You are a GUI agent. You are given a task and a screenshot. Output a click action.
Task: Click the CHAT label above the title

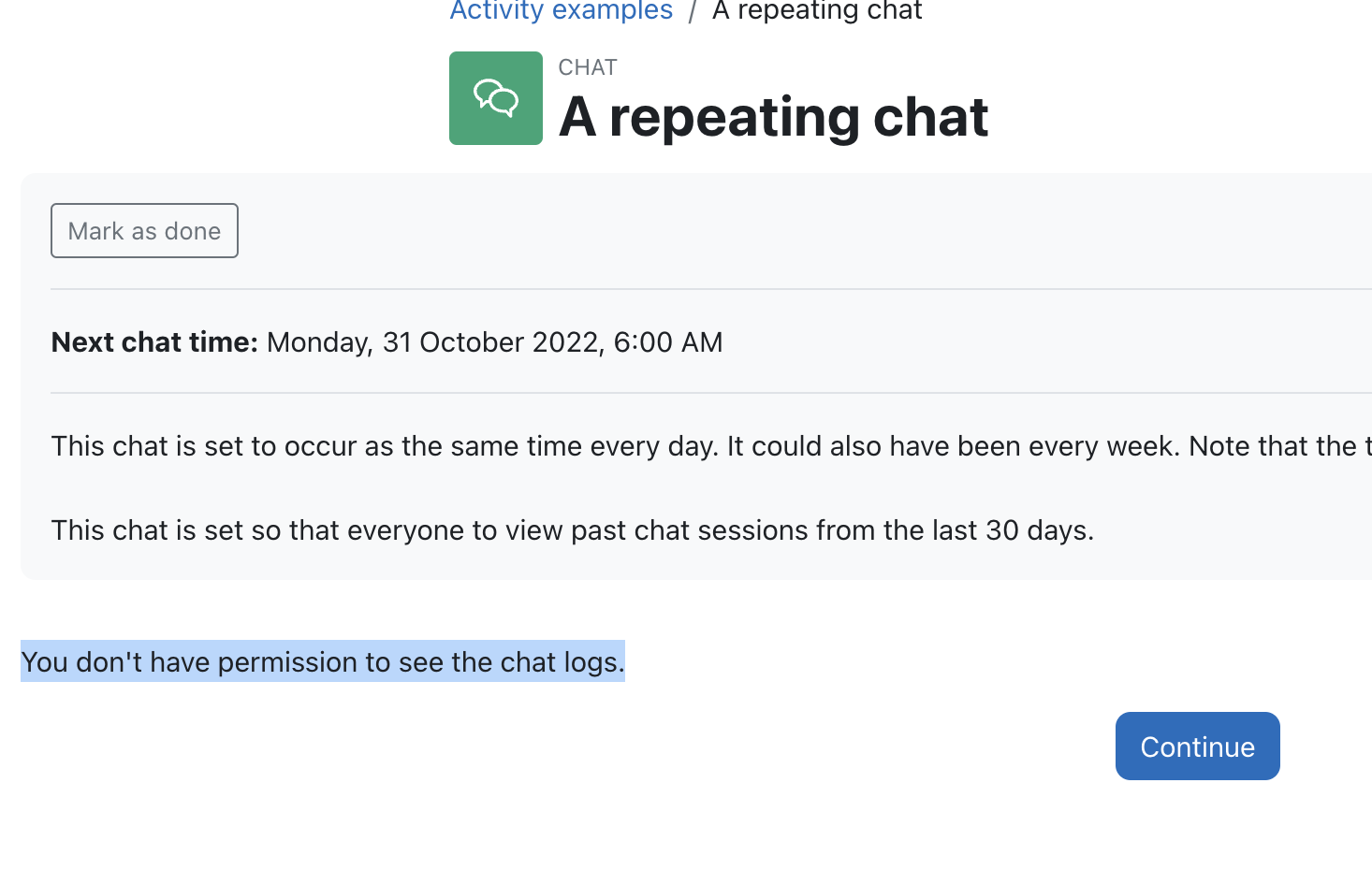(588, 67)
